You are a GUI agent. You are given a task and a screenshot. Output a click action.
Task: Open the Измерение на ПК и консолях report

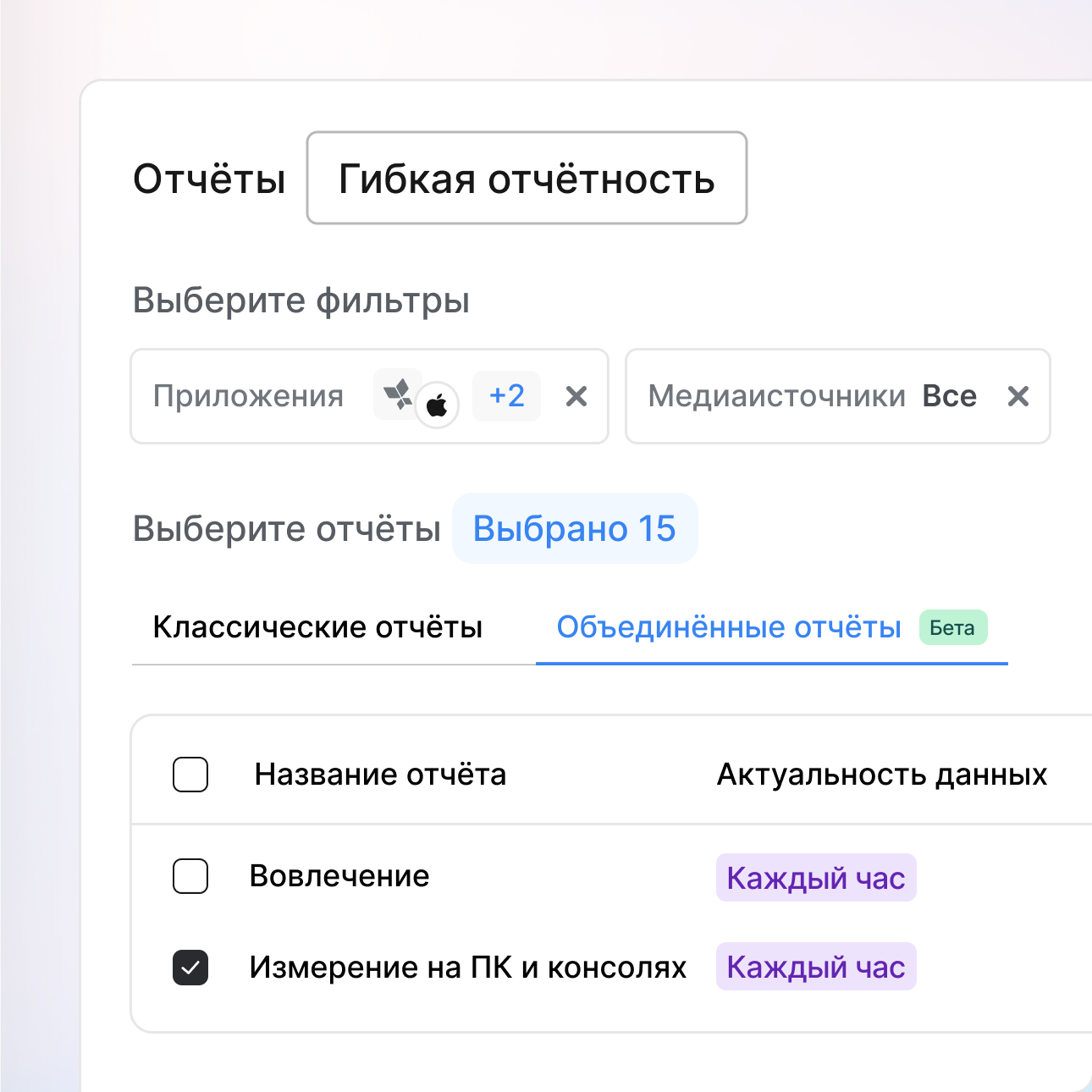[467, 968]
